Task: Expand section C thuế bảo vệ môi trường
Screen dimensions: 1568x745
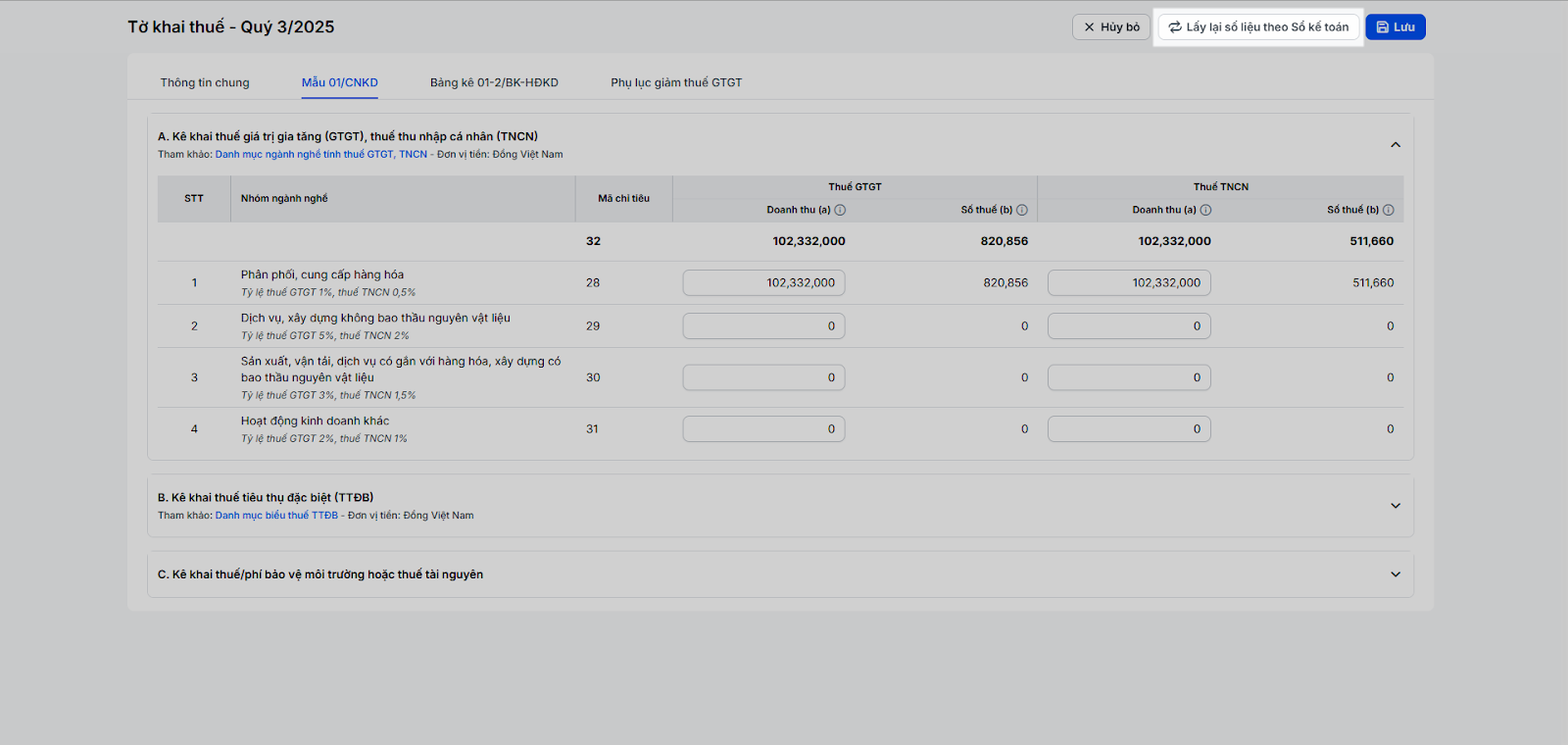Action: point(1396,574)
